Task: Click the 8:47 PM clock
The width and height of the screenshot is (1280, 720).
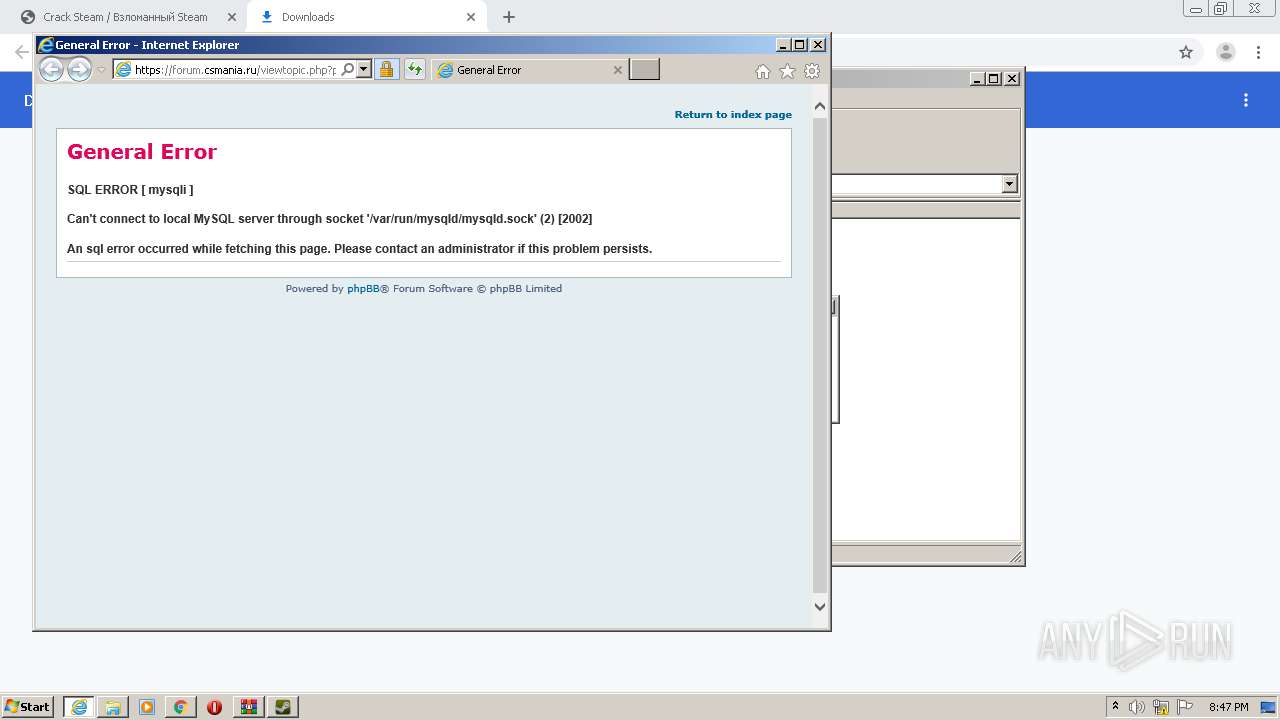Action: [1228, 707]
